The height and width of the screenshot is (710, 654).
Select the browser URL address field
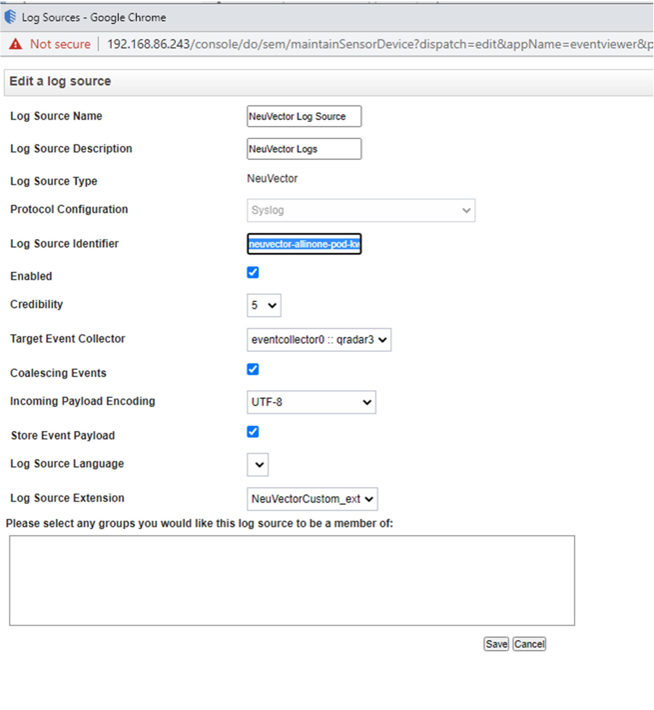[380, 44]
